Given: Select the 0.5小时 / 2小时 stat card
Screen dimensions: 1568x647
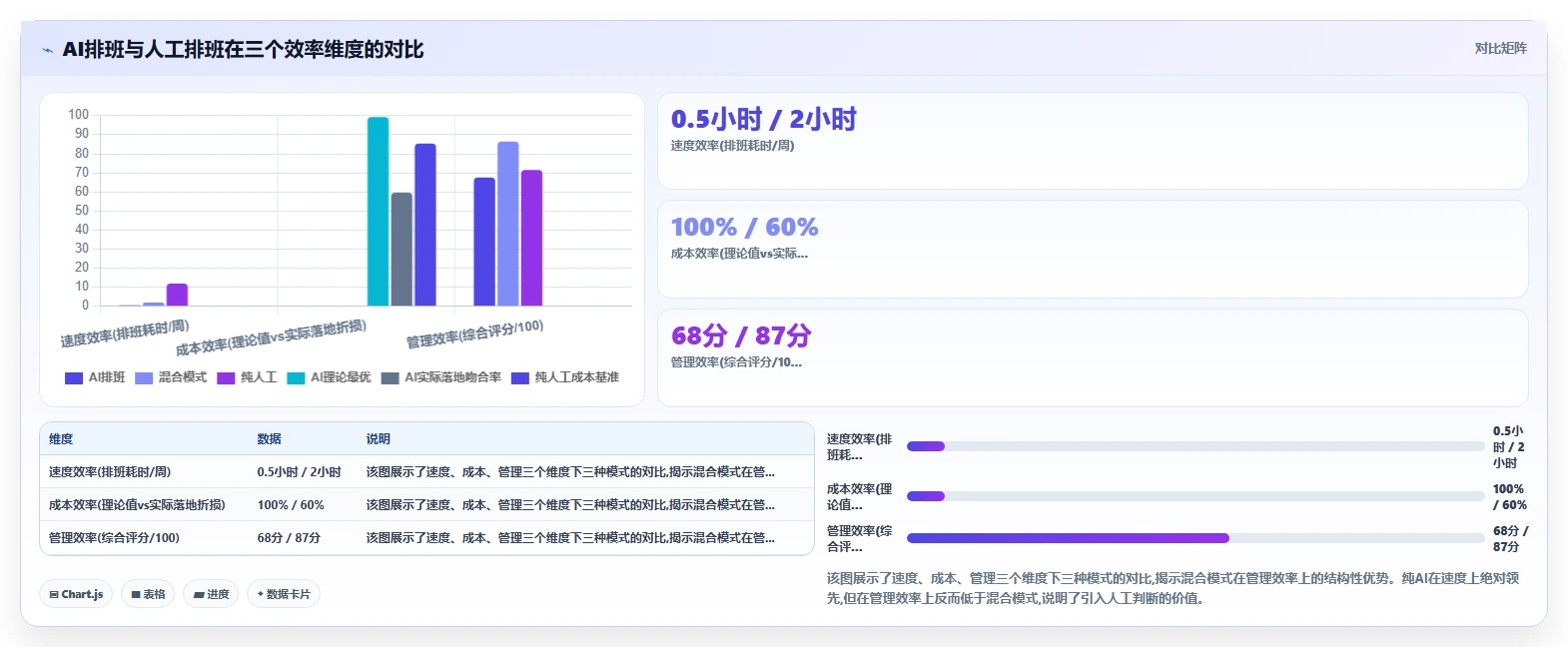Looking at the screenshot, I should 1093,141.
